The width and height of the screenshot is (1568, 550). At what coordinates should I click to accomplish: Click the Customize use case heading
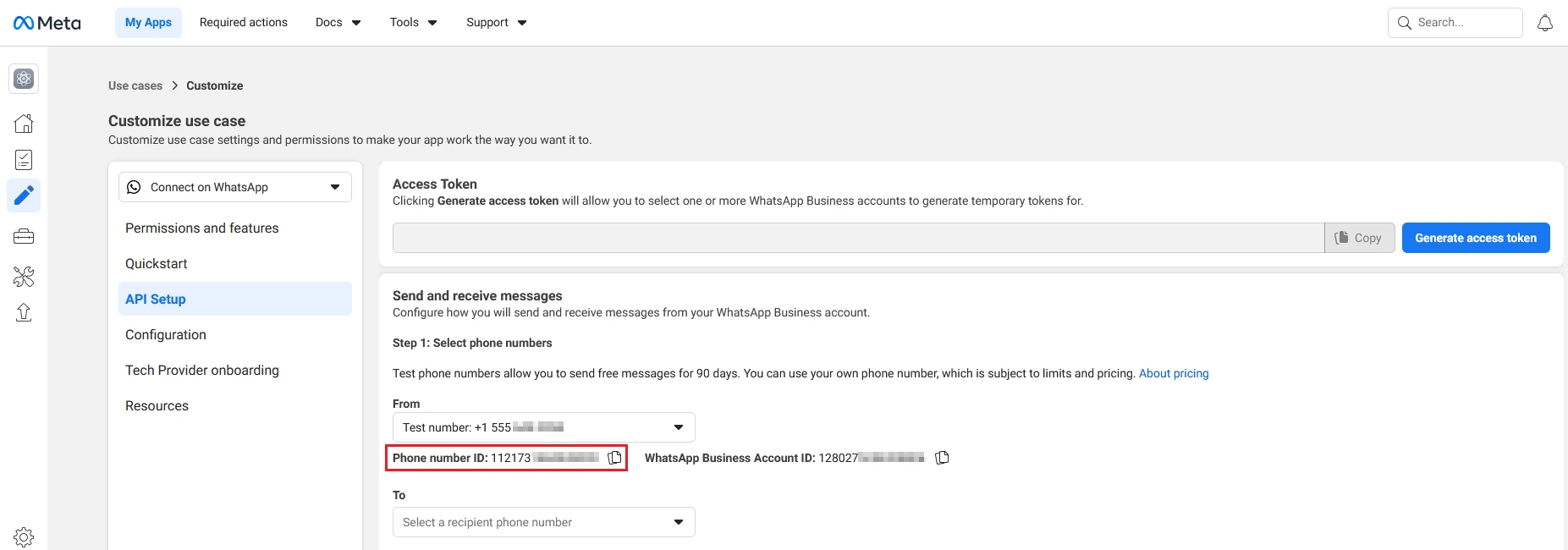coord(177,121)
